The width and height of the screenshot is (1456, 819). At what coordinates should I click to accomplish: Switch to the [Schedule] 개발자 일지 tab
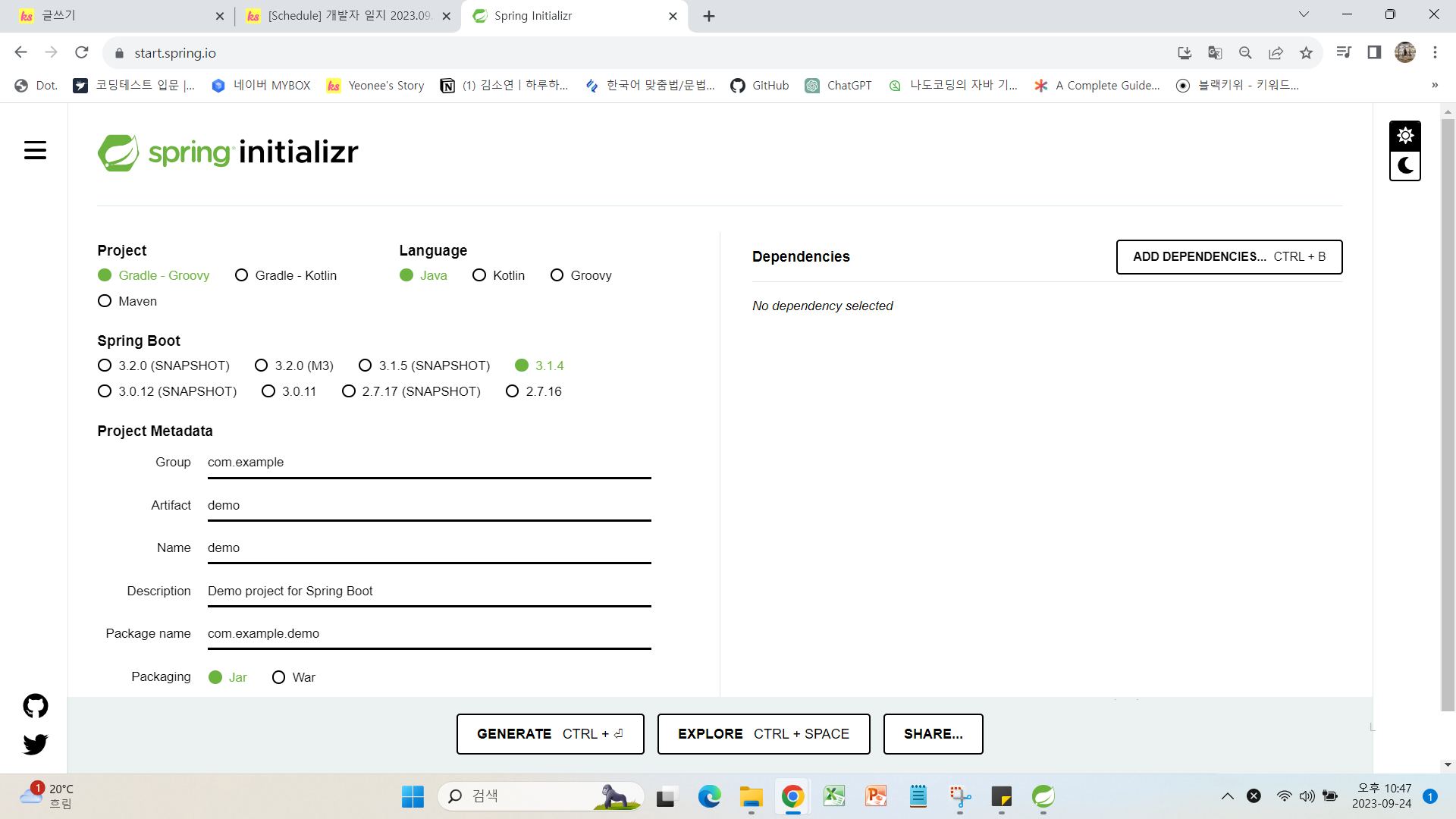point(349,16)
